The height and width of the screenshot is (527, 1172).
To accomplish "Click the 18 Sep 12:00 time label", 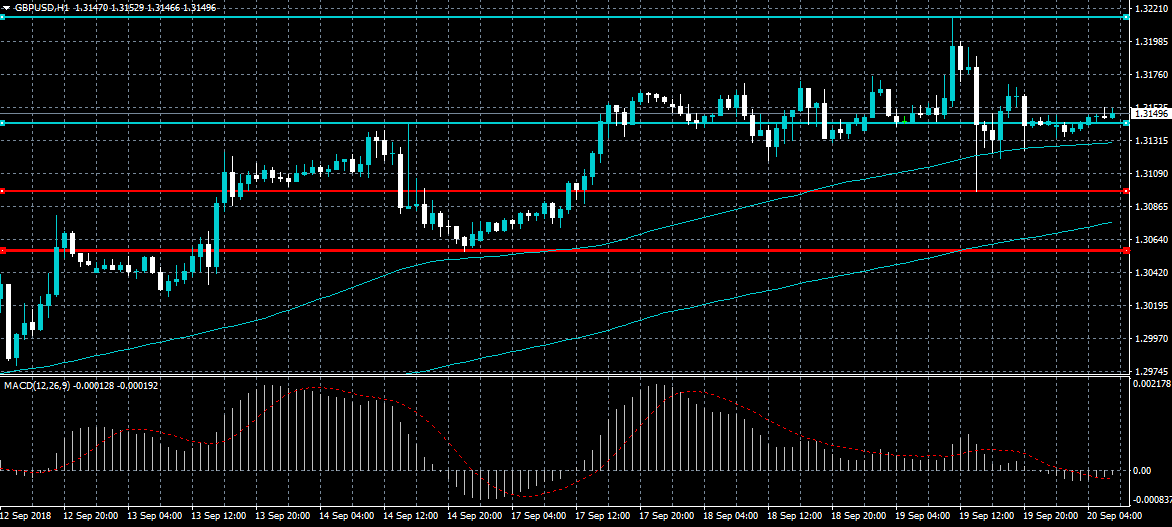I will pos(796,516).
